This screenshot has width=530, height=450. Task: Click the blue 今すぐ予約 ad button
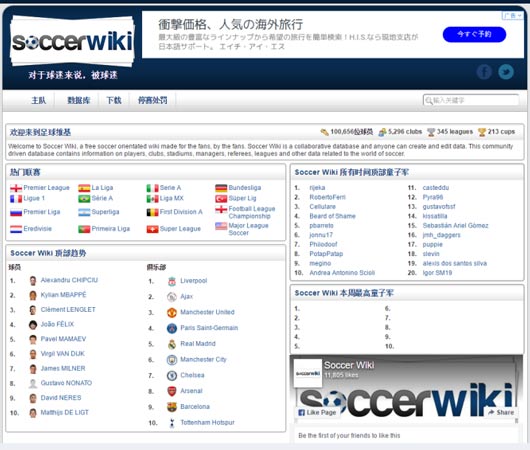474,34
